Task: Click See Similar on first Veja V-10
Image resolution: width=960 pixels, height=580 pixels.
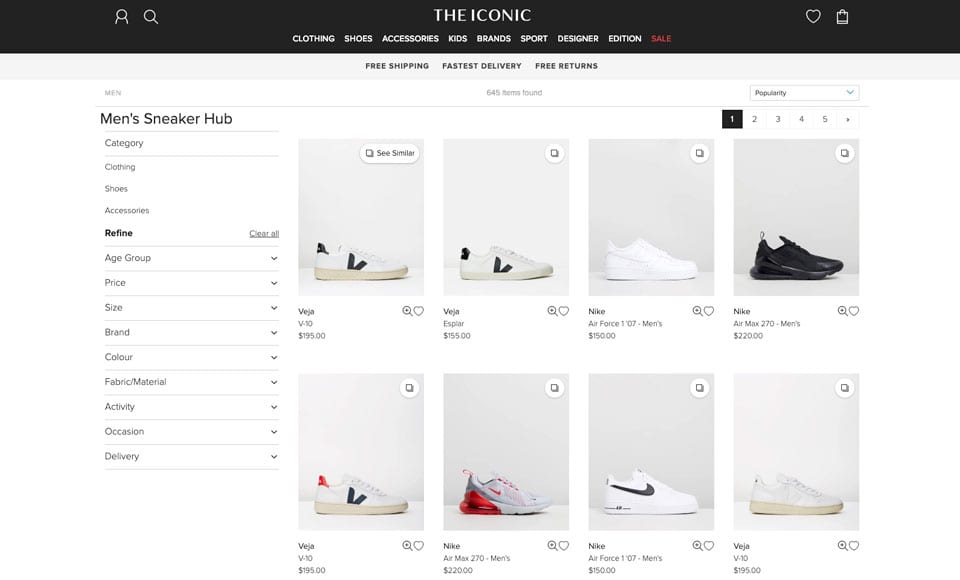Action: pyautogui.click(x=389, y=153)
